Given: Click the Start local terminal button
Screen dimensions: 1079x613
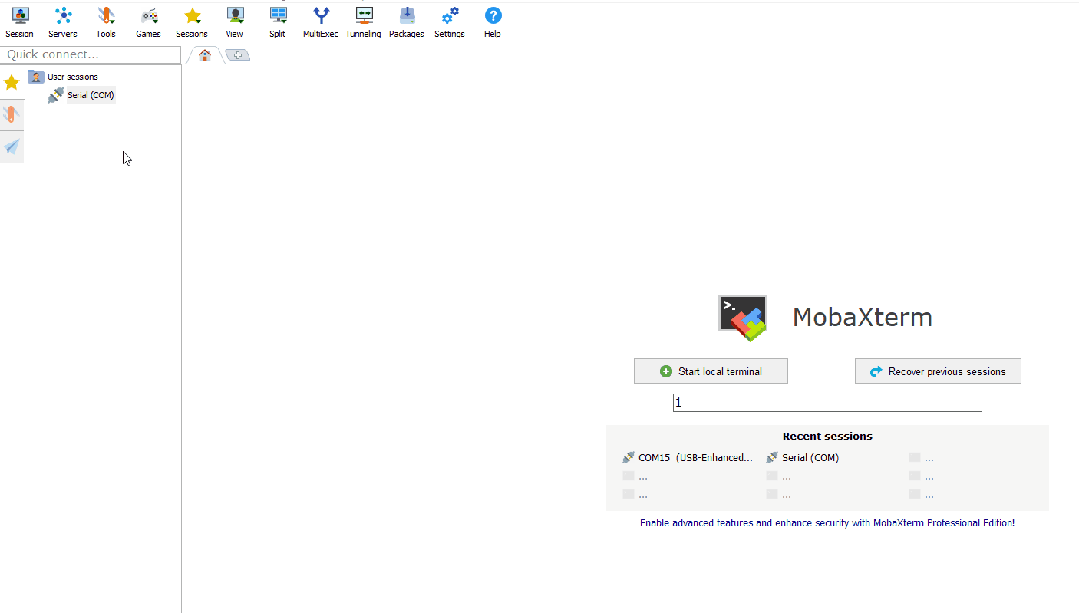Looking at the screenshot, I should 711,372.
